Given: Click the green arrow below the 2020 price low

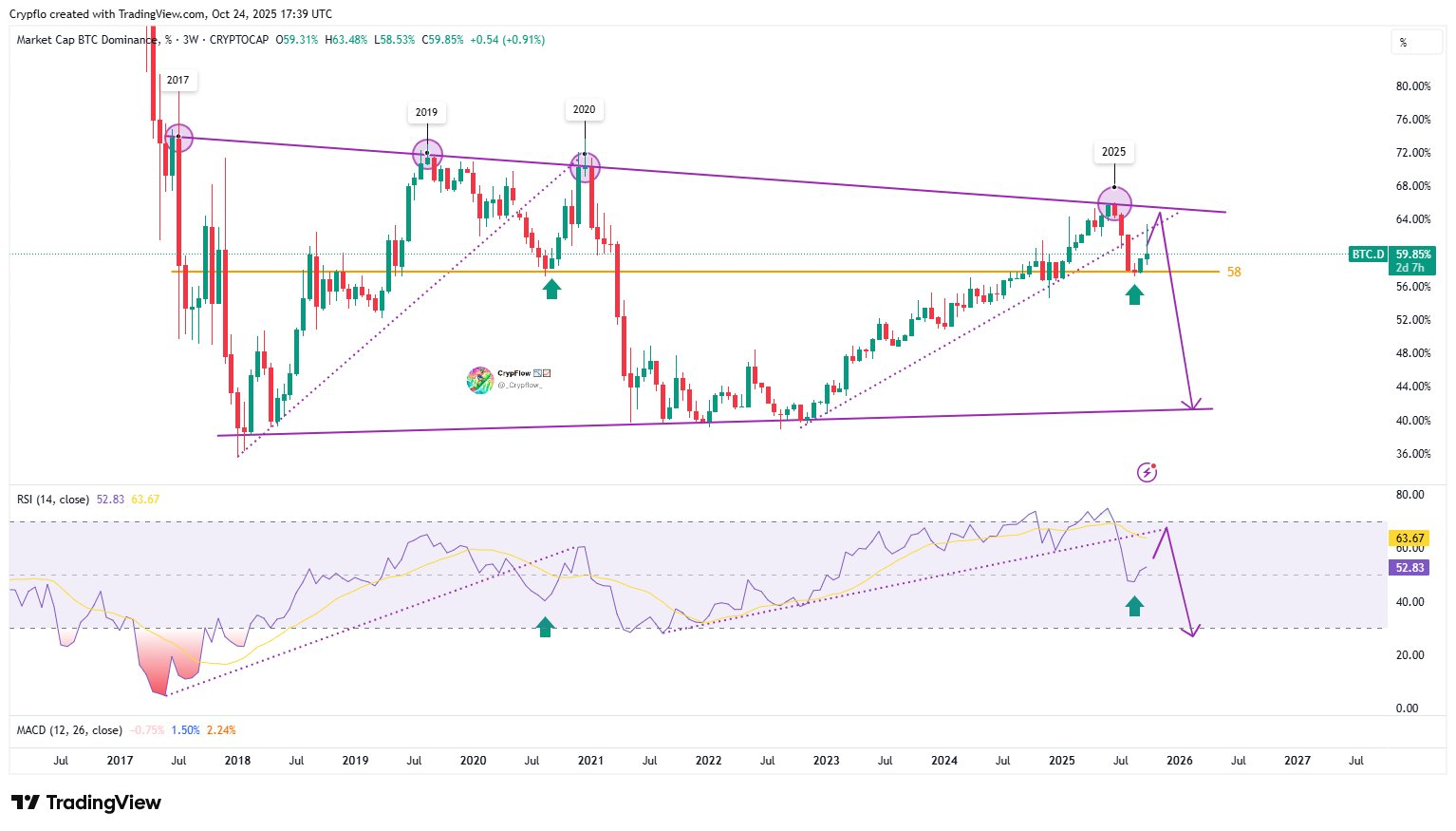Looking at the screenshot, I should [551, 289].
